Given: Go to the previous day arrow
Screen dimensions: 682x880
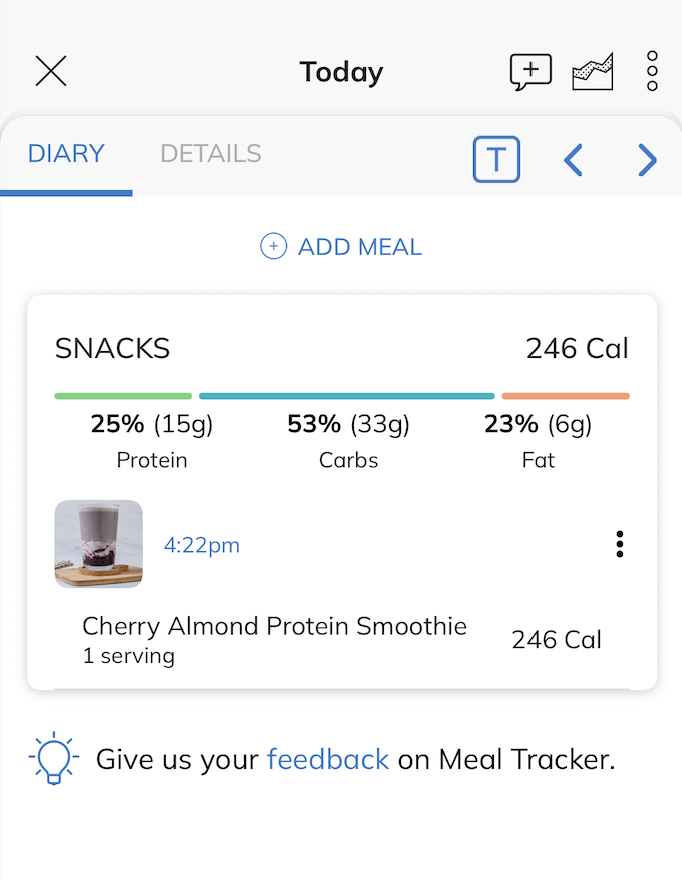Looking at the screenshot, I should click(x=573, y=160).
